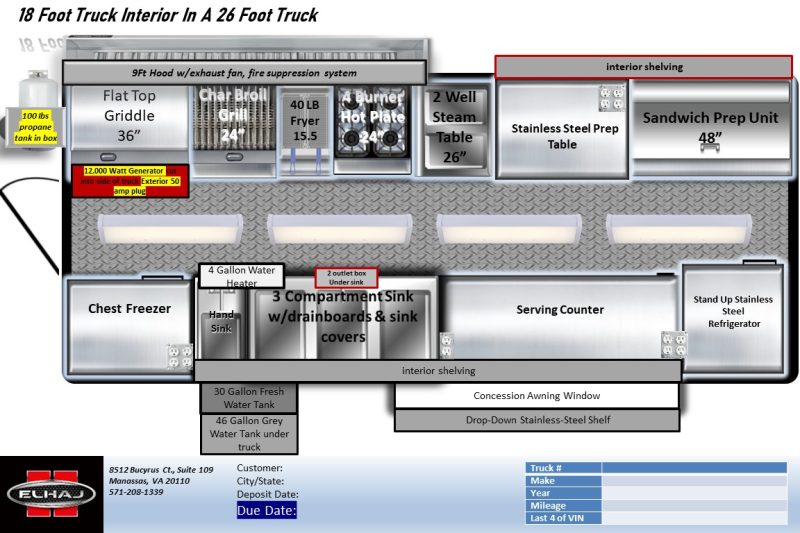Screen dimensions: 800x533
Task: Click the 18 Foot Truck Interior title
Action: (x=168, y=15)
